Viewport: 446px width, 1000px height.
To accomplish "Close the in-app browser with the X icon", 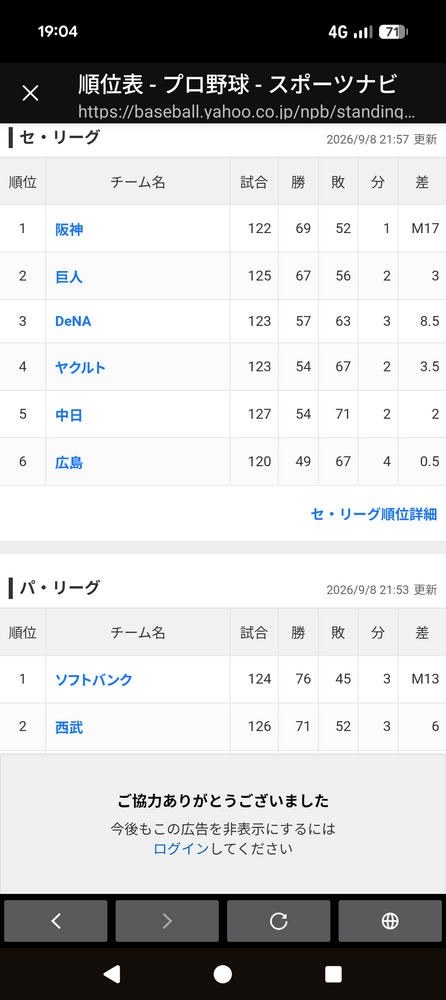I will pyautogui.click(x=30, y=93).
